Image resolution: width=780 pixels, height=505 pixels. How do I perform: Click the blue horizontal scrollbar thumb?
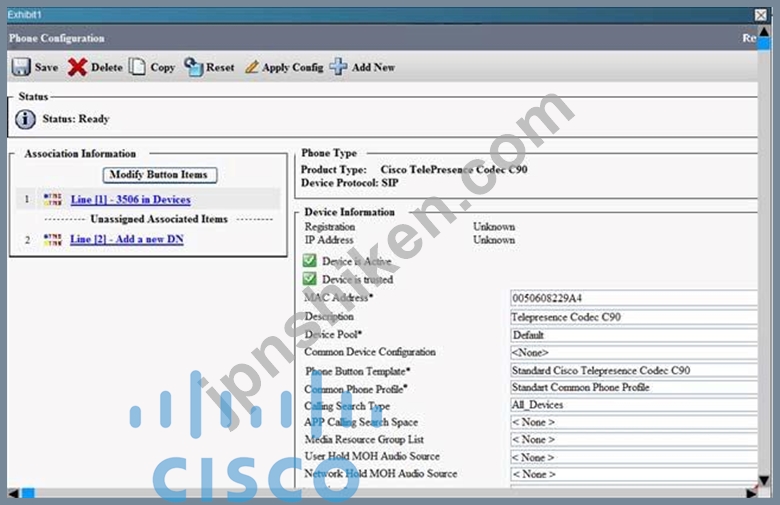point(28,493)
